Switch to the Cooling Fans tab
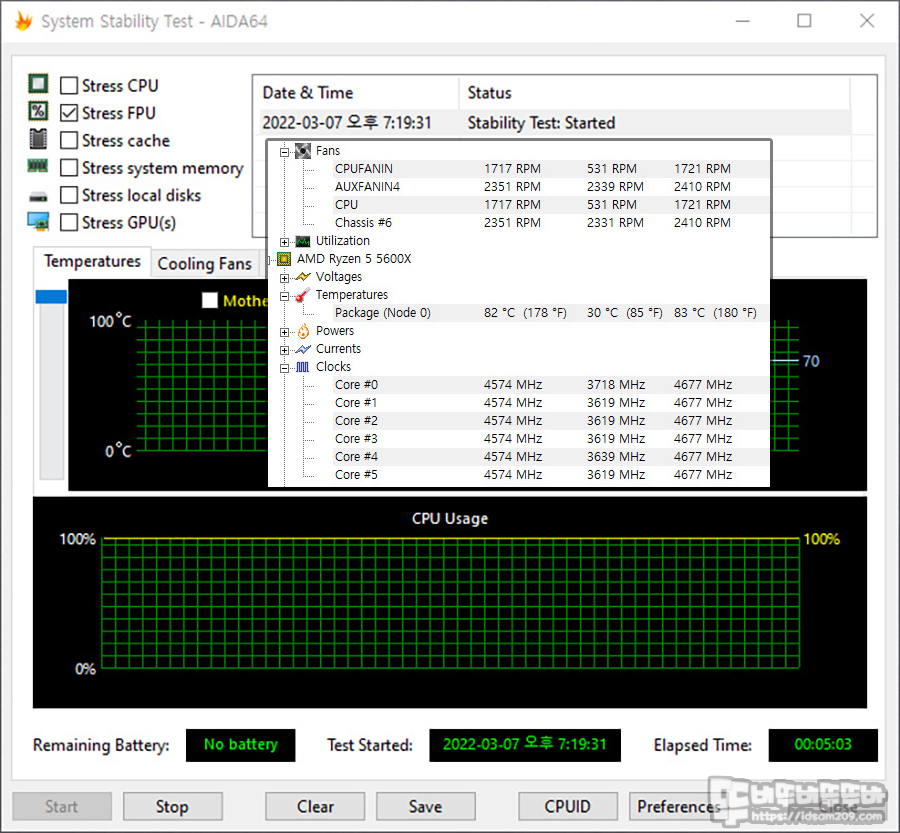 pyautogui.click(x=205, y=264)
